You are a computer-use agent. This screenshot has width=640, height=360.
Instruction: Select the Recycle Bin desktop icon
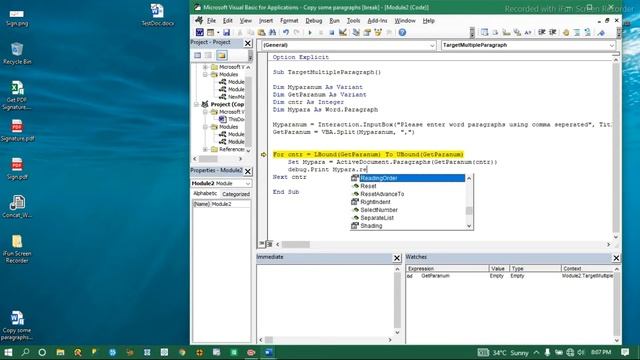point(17,53)
